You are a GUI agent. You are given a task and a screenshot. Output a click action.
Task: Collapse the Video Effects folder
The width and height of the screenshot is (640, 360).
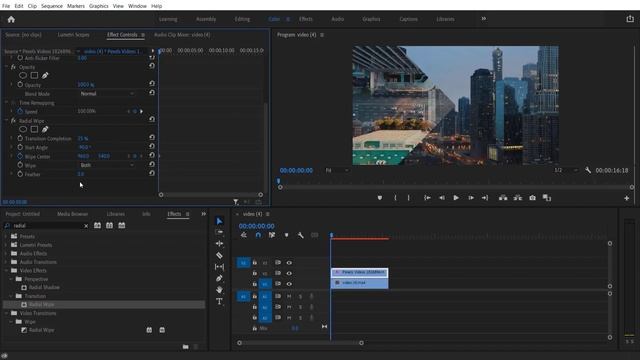tap(7, 271)
